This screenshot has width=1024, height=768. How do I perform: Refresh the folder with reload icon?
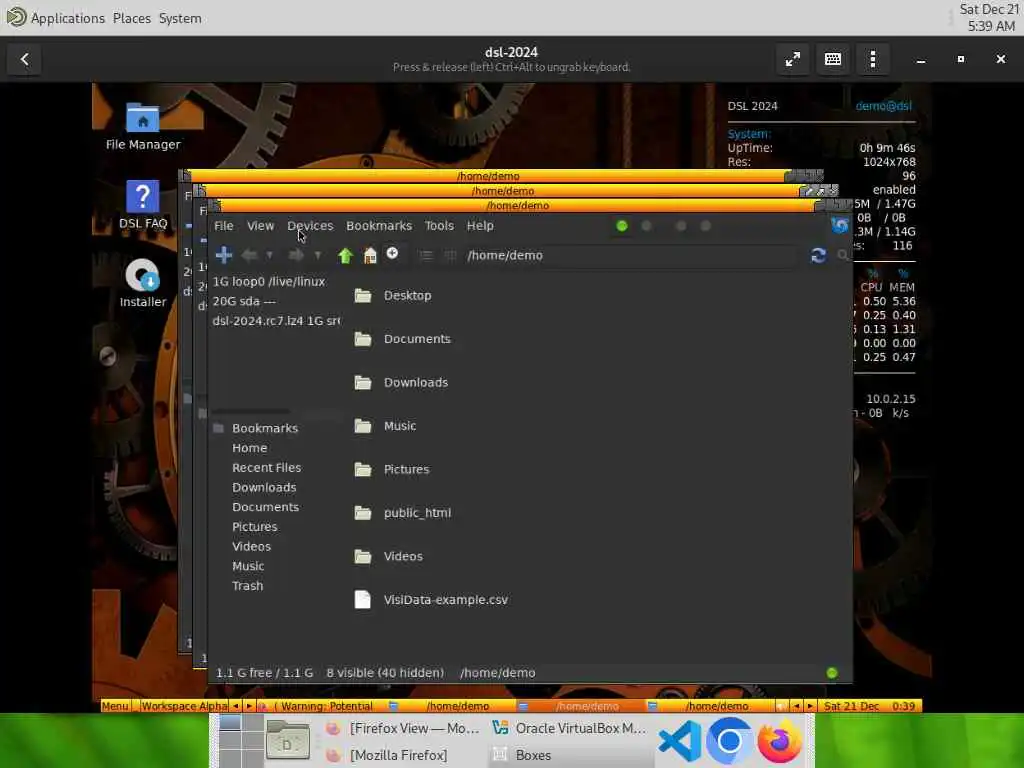pos(818,255)
